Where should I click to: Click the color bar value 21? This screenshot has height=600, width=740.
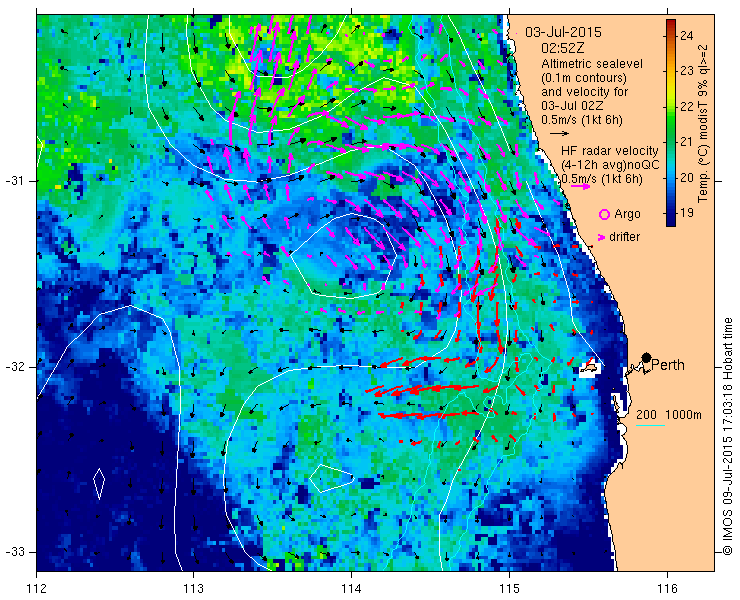[687, 142]
